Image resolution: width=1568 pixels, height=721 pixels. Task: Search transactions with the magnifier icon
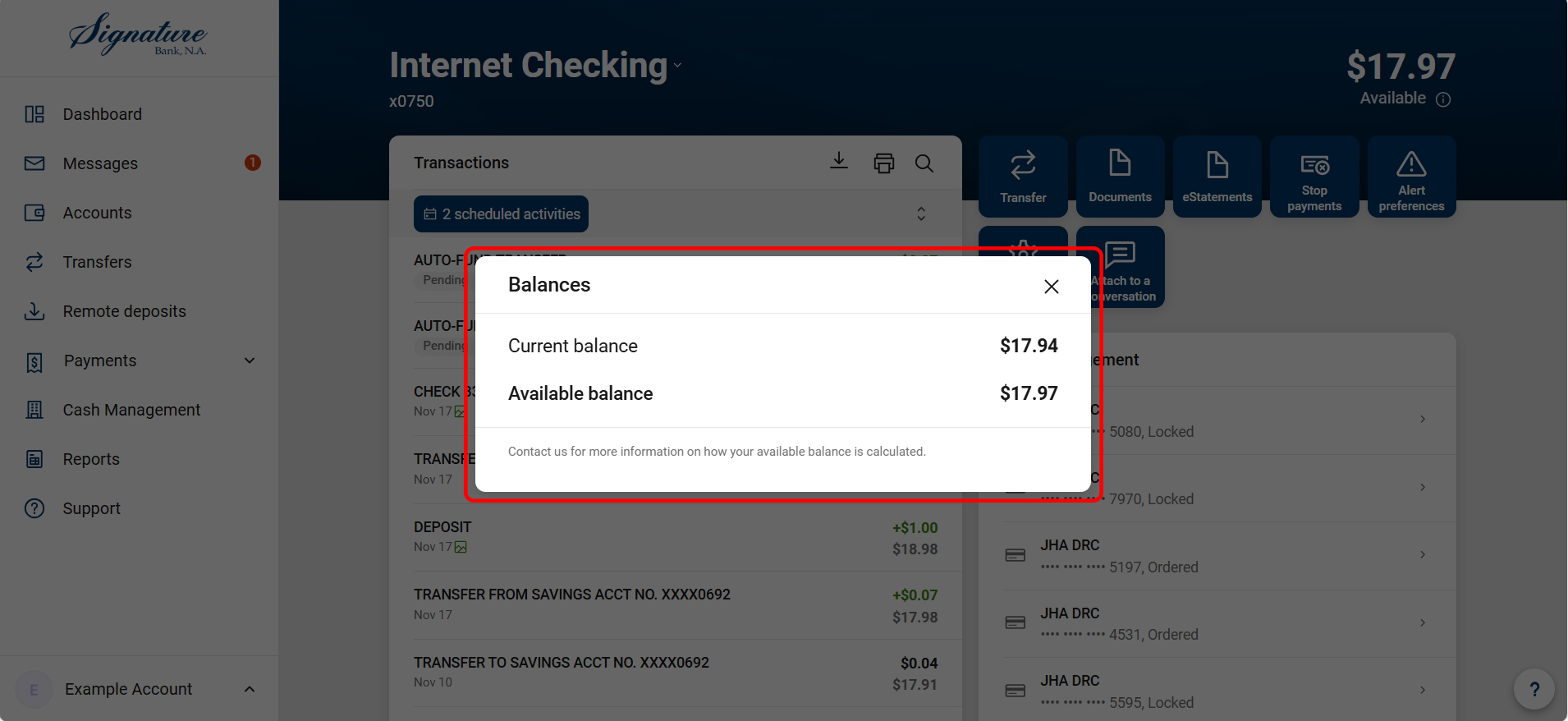[924, 163]
